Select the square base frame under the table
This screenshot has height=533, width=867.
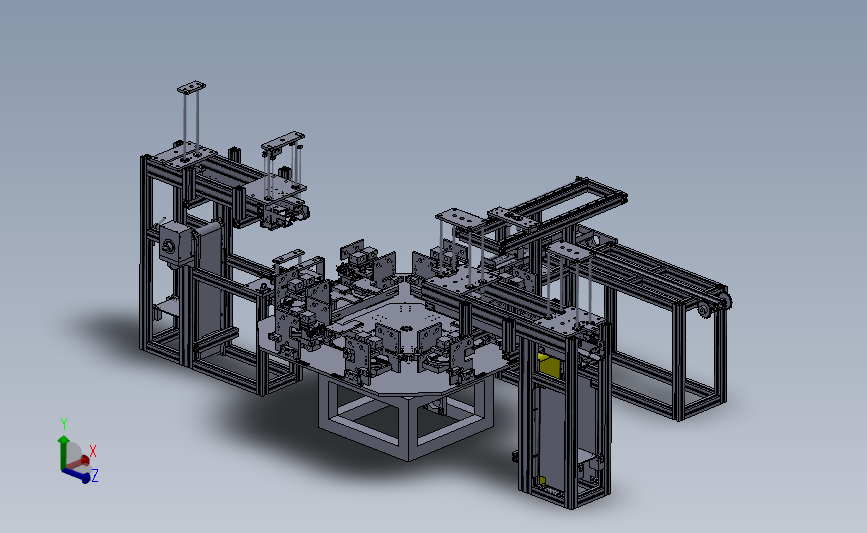(x=406, y=417)
